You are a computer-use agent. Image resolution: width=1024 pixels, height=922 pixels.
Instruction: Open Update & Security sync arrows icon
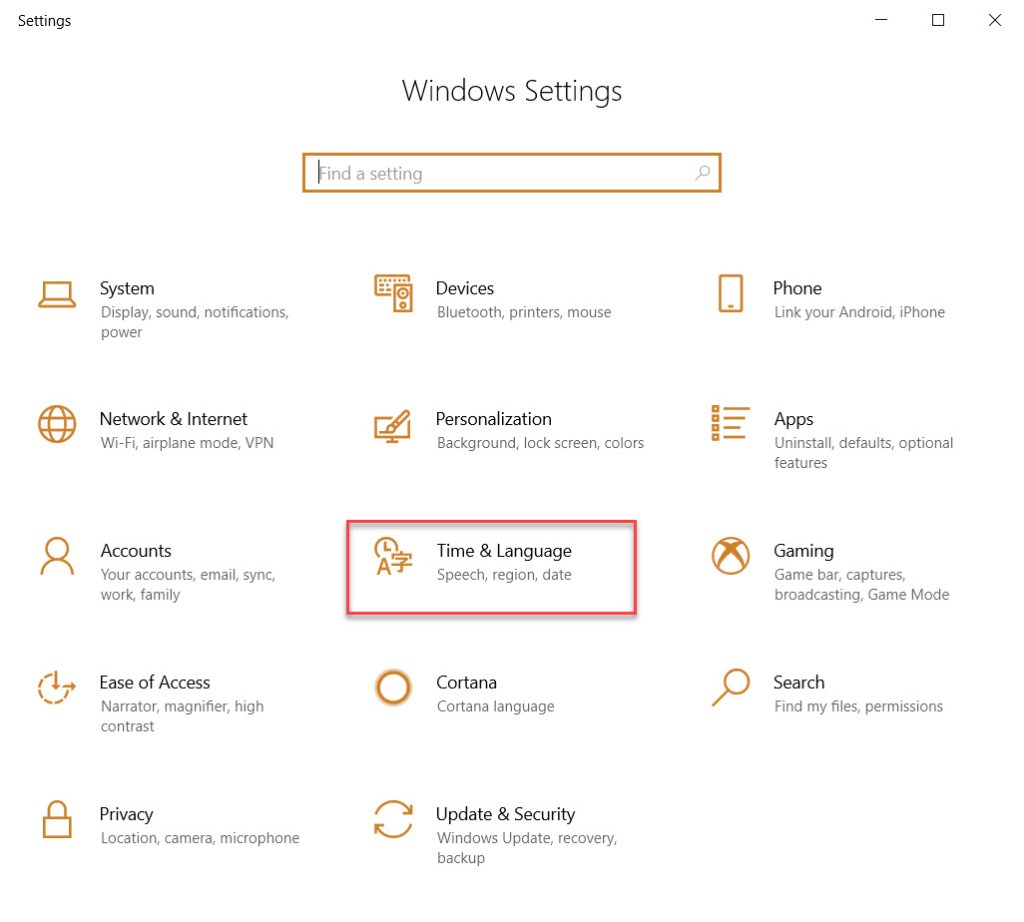pyautogui.click(x=393, y=820)
